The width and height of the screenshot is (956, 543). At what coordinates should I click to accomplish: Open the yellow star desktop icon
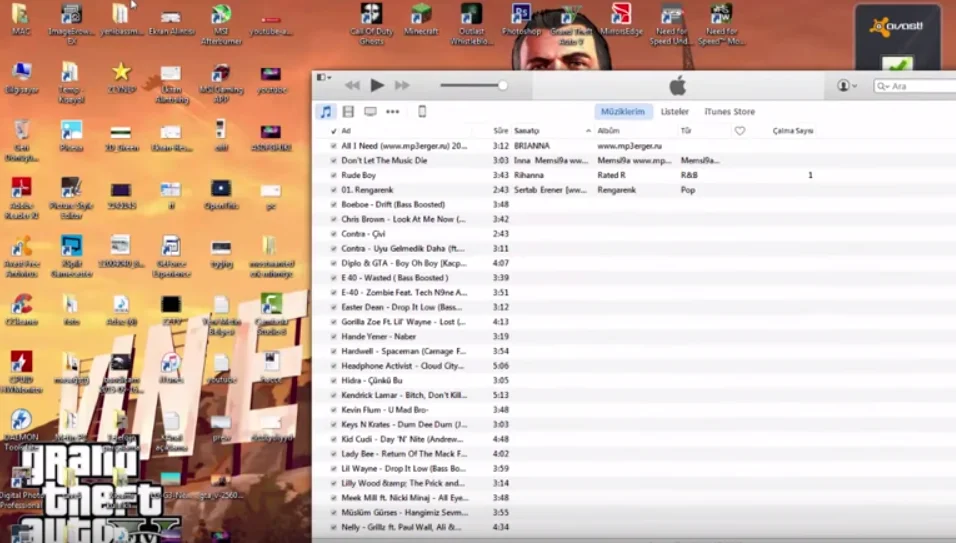click(x=121, y=77)
